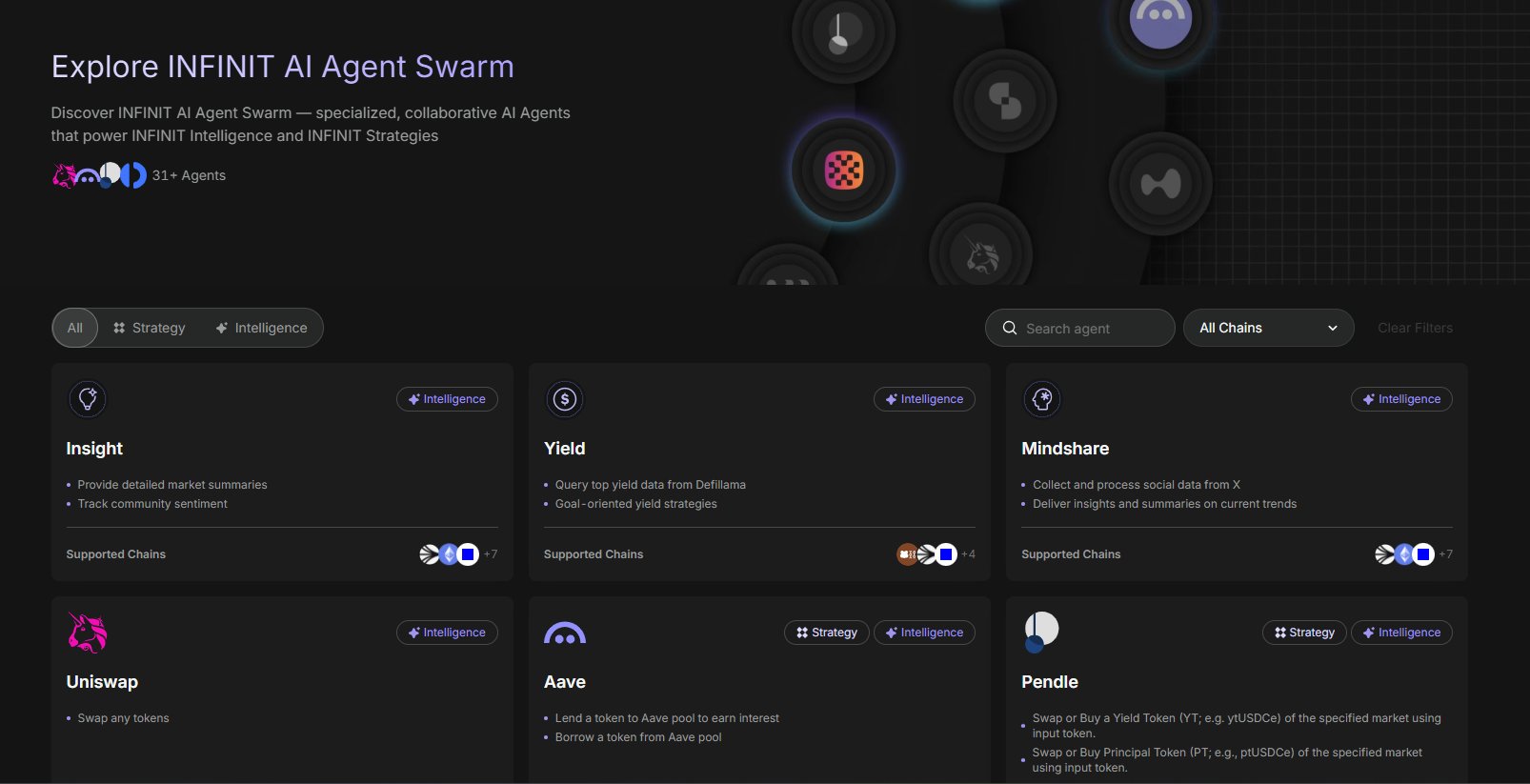Click the Intelligence badge on Pendle card
This screenshot has height=784, width=1530.
[x=1401, y=633]
